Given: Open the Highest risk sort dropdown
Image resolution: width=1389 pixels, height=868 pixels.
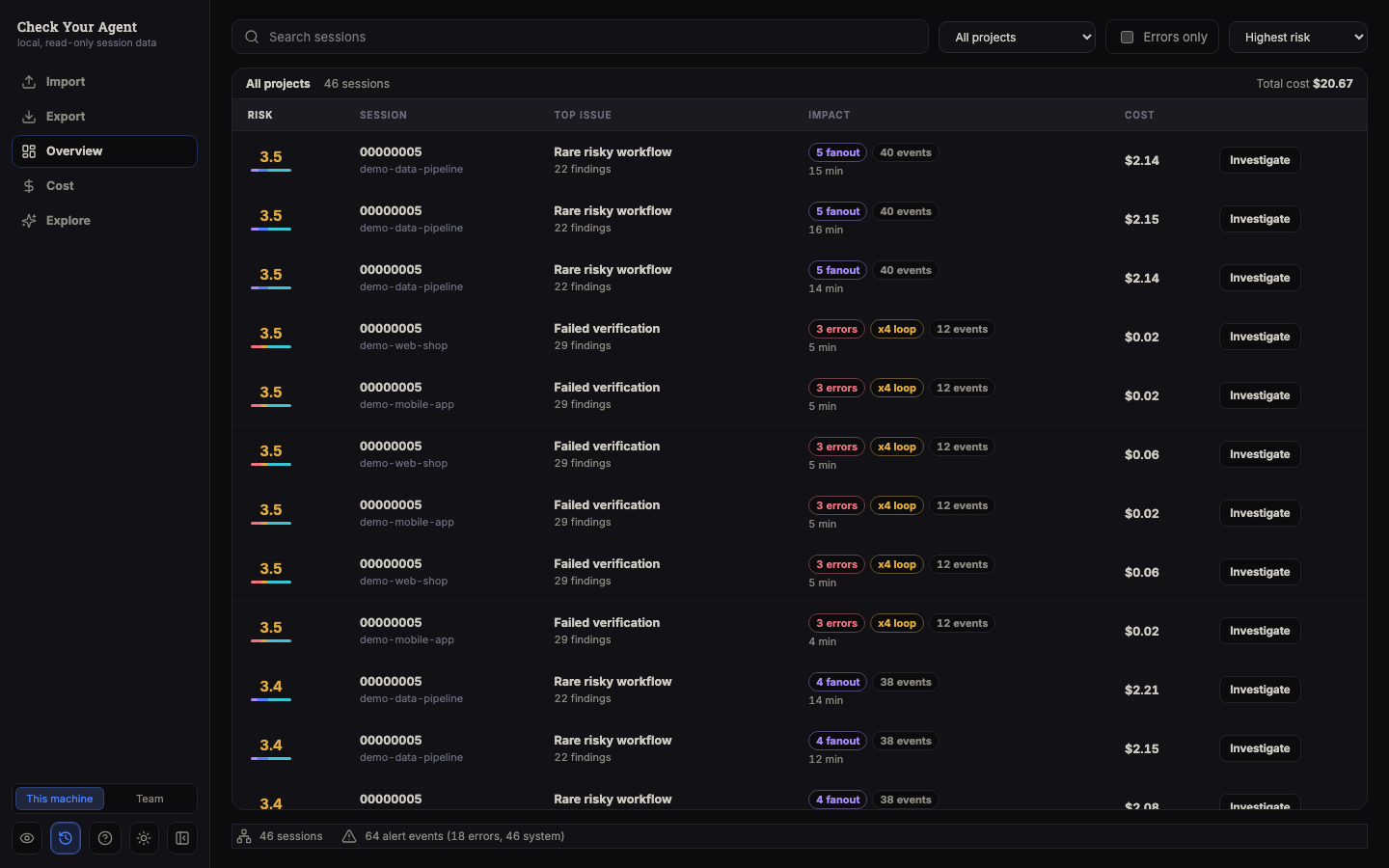Looking at the screenshot, I should click(1298, 38).
